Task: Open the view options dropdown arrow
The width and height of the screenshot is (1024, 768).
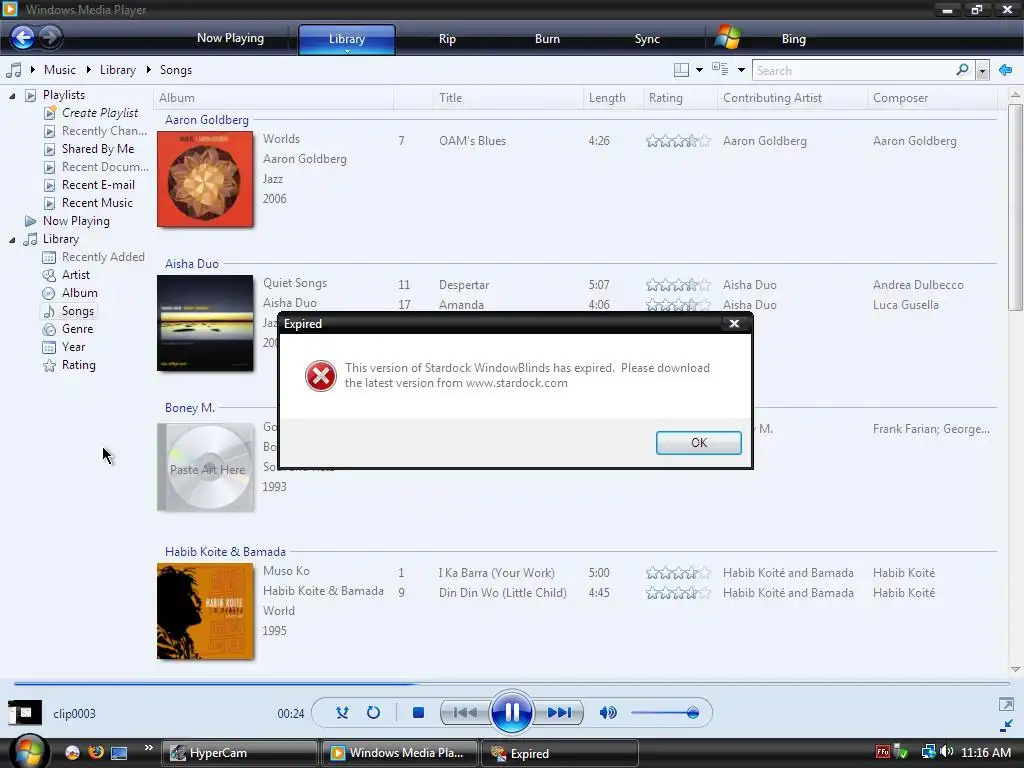Action: (x=741, y=70)
